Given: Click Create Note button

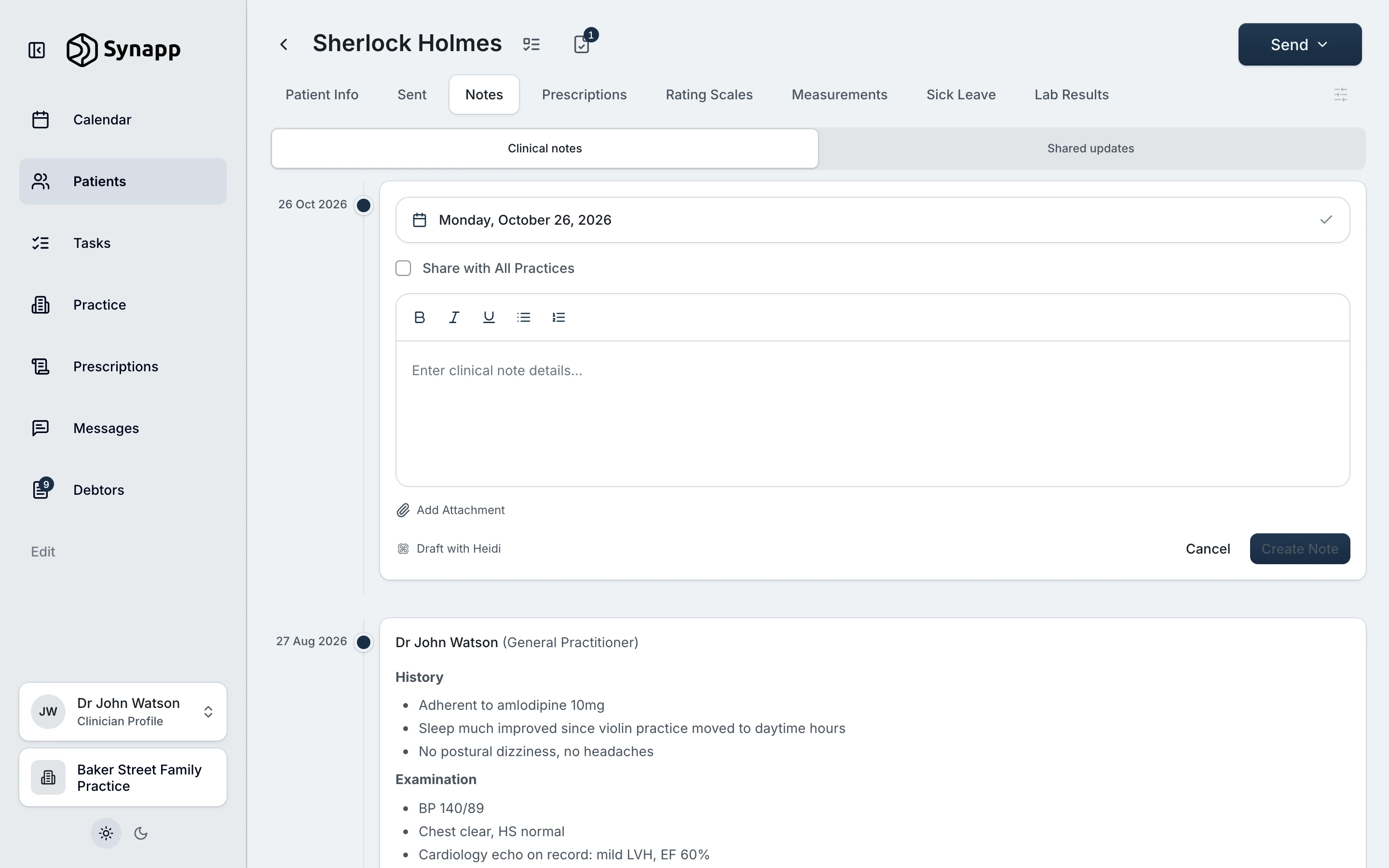Looking at the screenshot, I should click(x=1299, y=549).
